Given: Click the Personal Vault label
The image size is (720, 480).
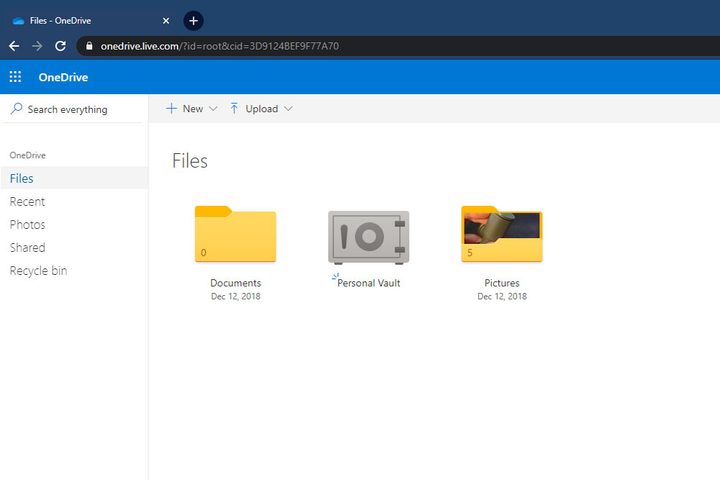Looking at the screenshot, I should click(x=369, y=283).
